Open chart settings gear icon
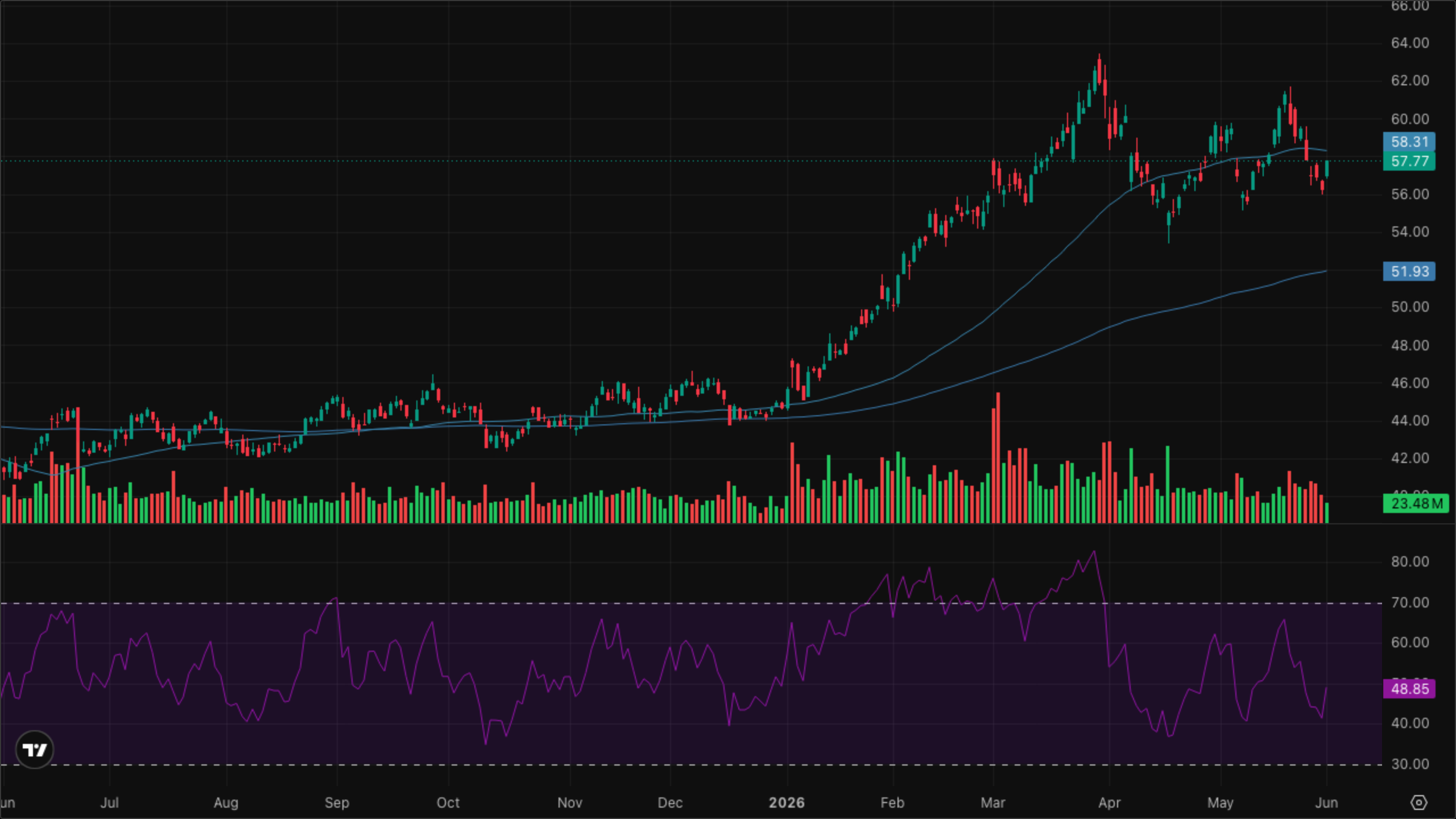 1419,803
